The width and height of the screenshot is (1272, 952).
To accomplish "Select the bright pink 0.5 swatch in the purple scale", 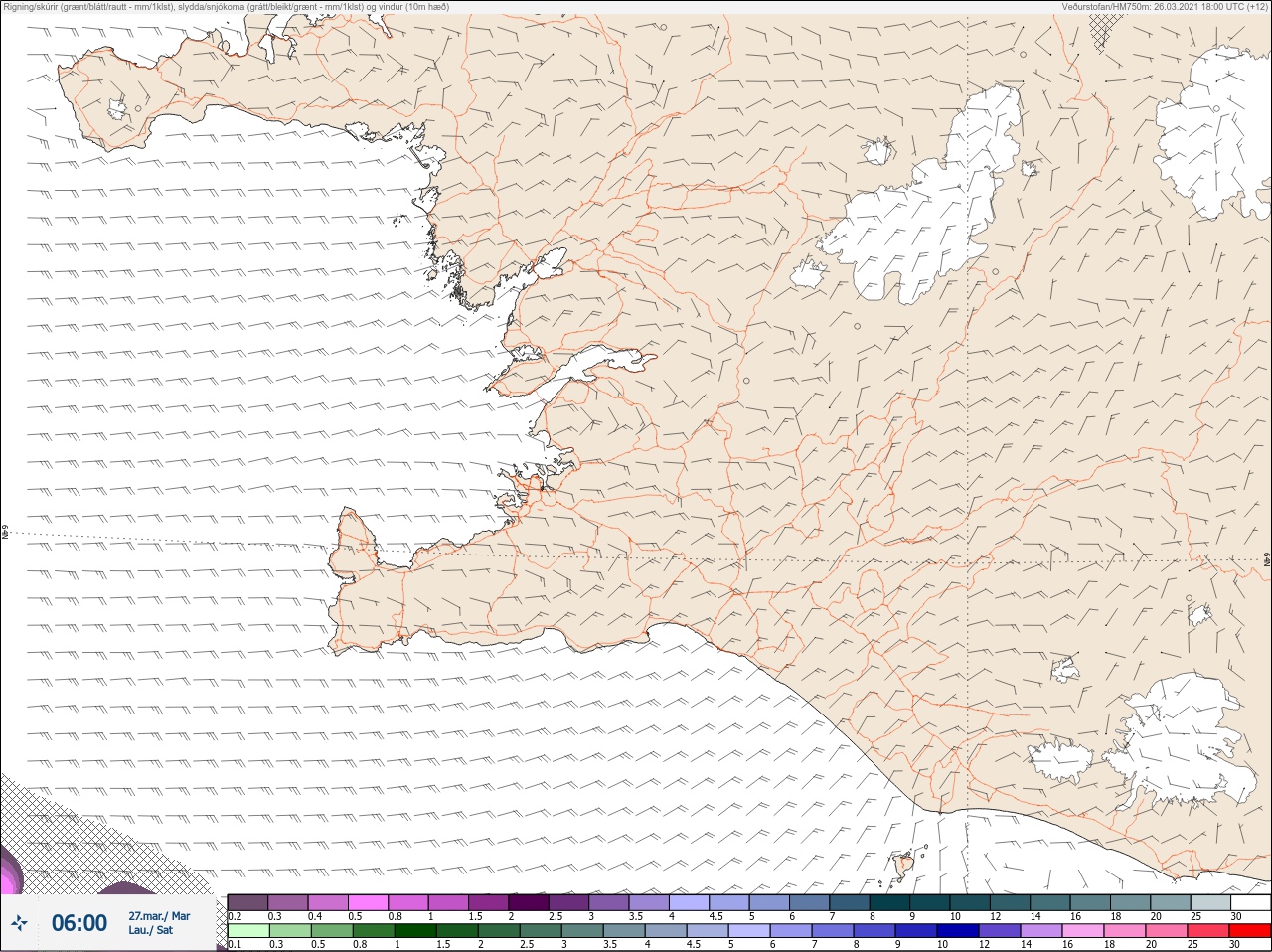I will coord(368,902).
